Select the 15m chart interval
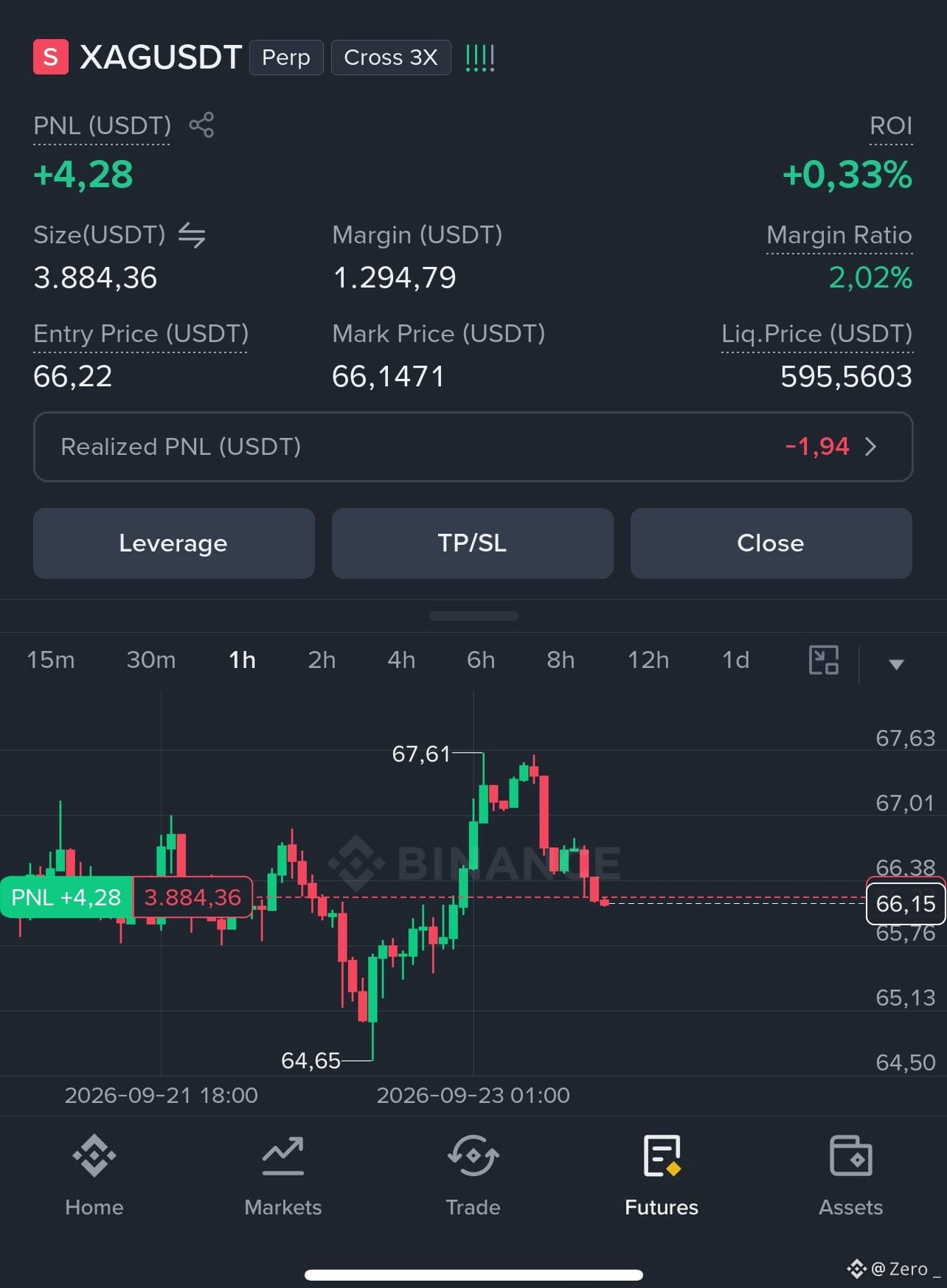The width and height of the screenshot is (947, 1288). pyautogui.click(x=51, y=660)
